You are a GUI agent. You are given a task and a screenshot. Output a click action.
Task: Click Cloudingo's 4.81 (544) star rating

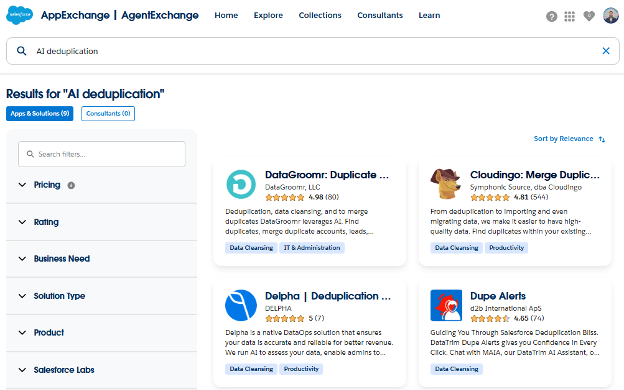point(509,197)
